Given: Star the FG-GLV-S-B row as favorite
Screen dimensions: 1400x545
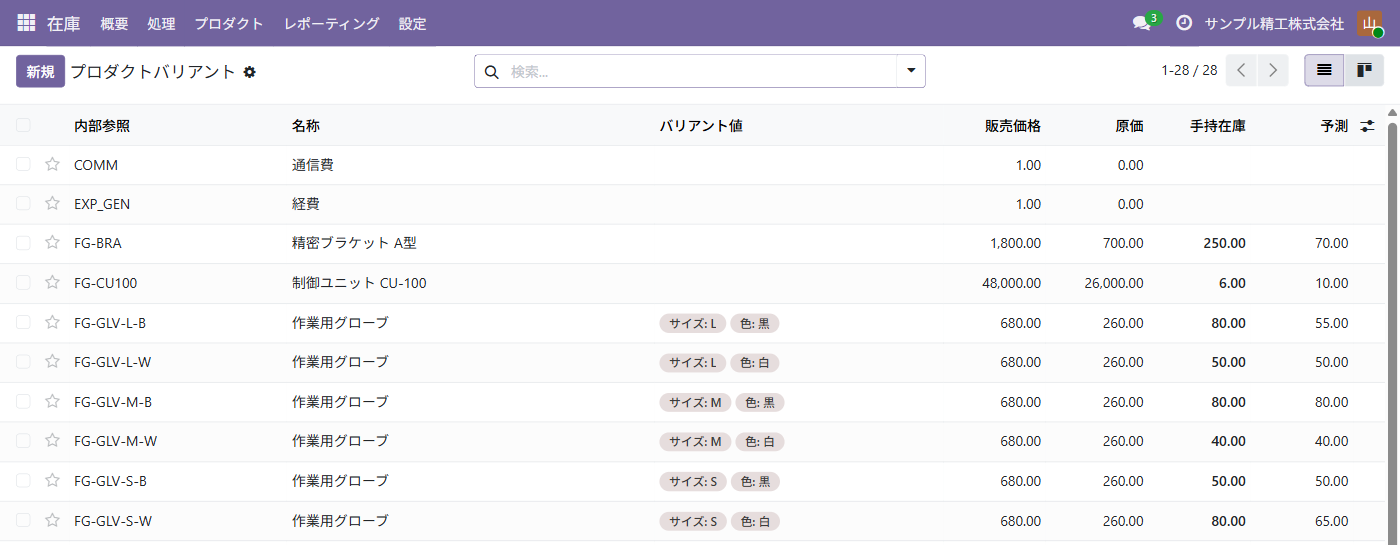Looking at the screenshot, I should 52,481.
